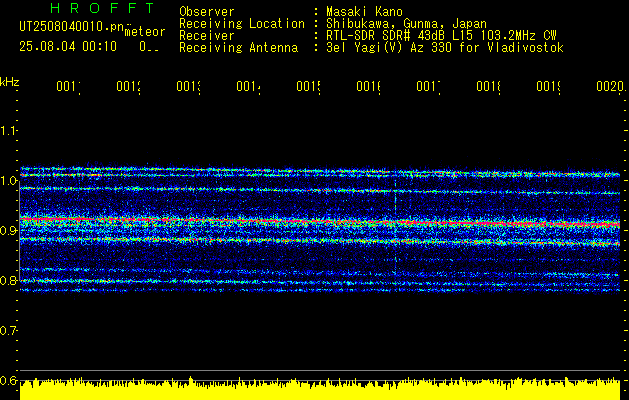Click the date stamp 25.08.04 00:10
The width and height of the screenshot is (629, 400).
pos(68,47)
